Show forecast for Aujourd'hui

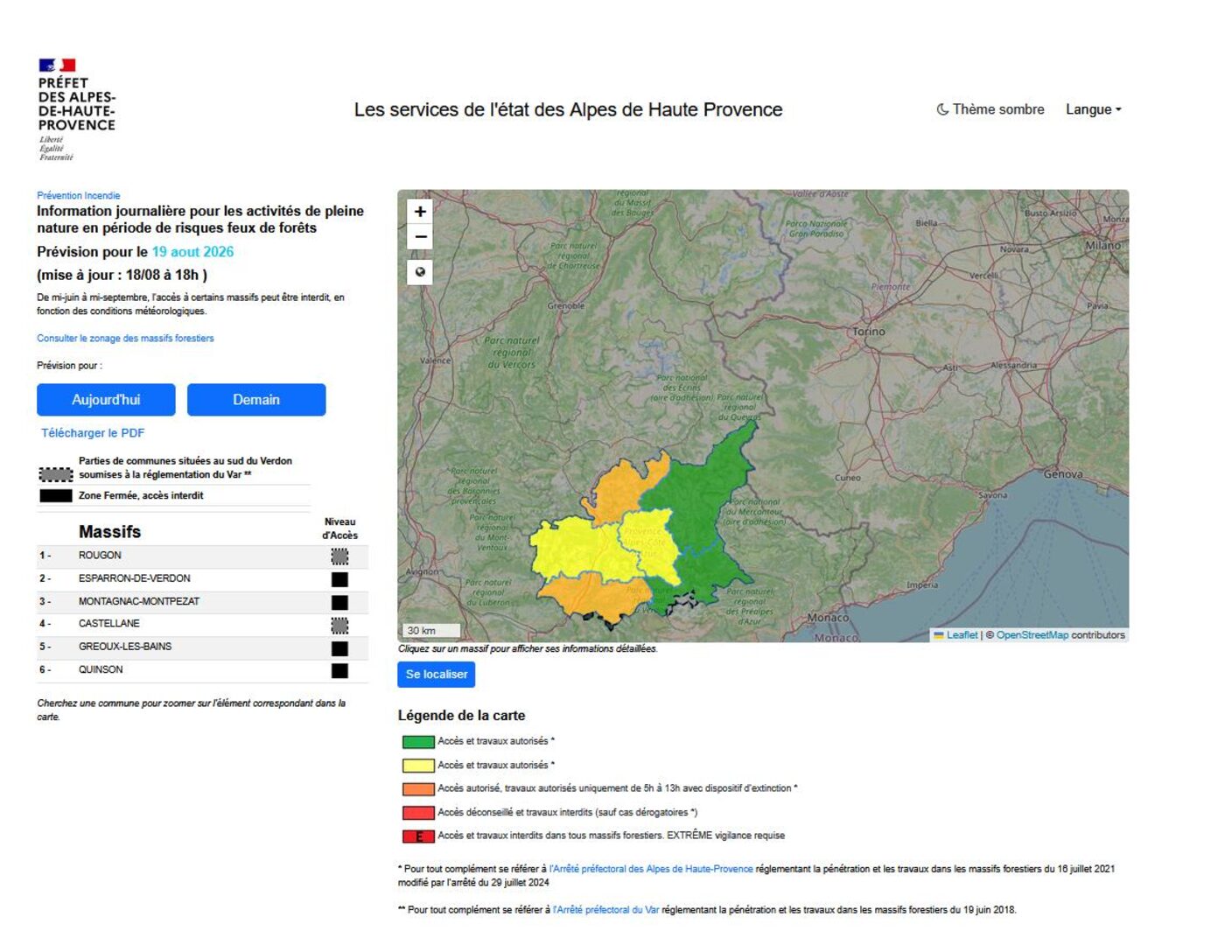tap(106, 400)
